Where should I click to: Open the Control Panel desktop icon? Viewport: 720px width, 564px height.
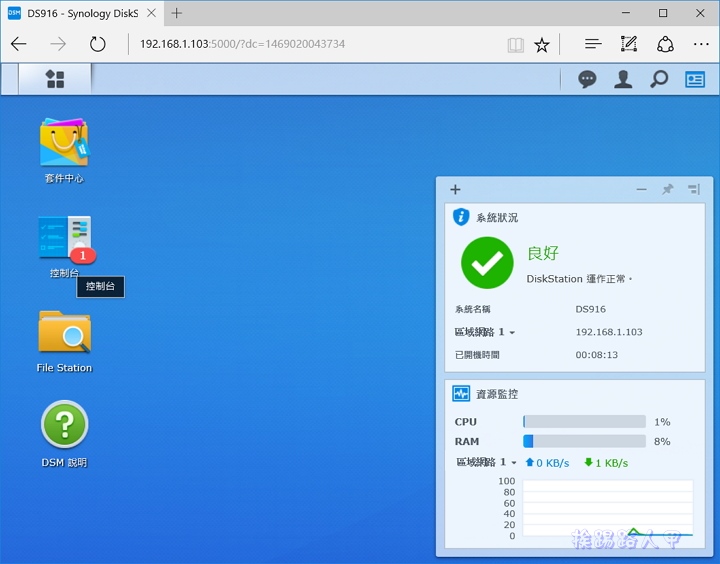point(64,240)
